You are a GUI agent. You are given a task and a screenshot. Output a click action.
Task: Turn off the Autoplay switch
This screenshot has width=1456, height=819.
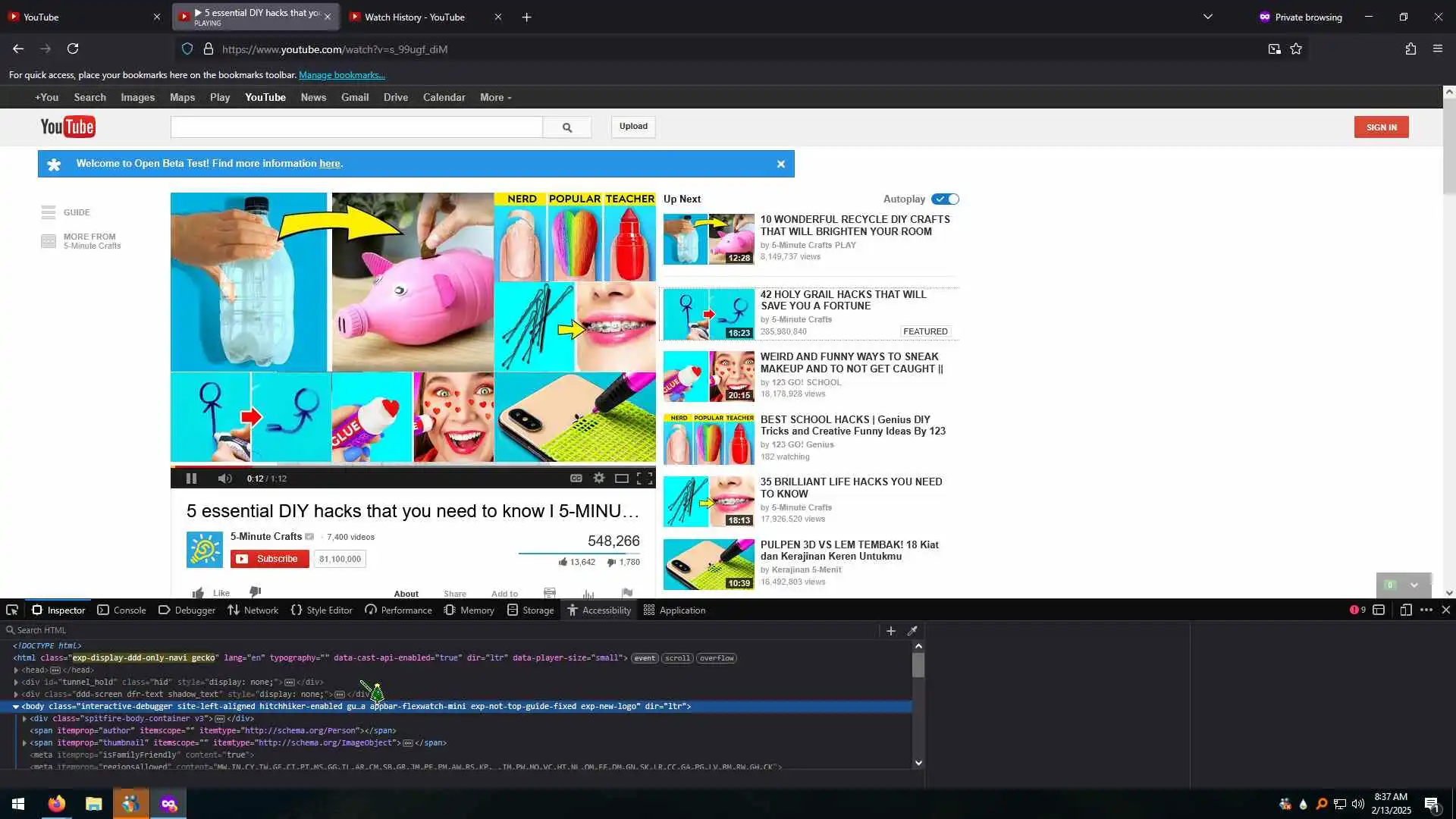(946, 199)
